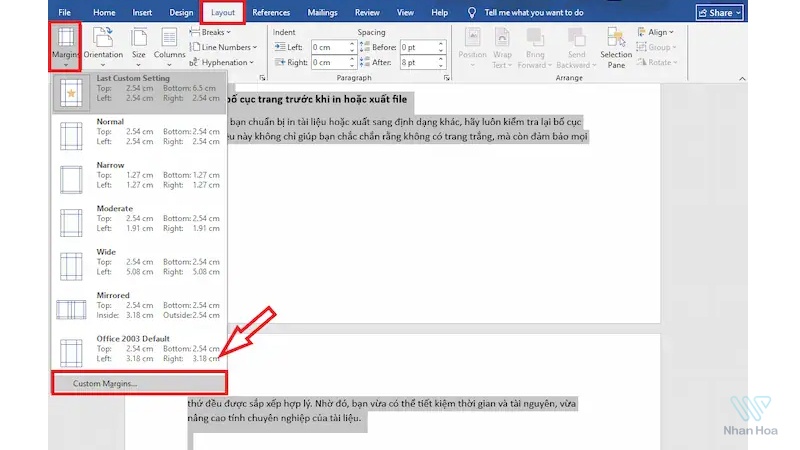Open the Paragraph dialog launcher

click(446, 78)
